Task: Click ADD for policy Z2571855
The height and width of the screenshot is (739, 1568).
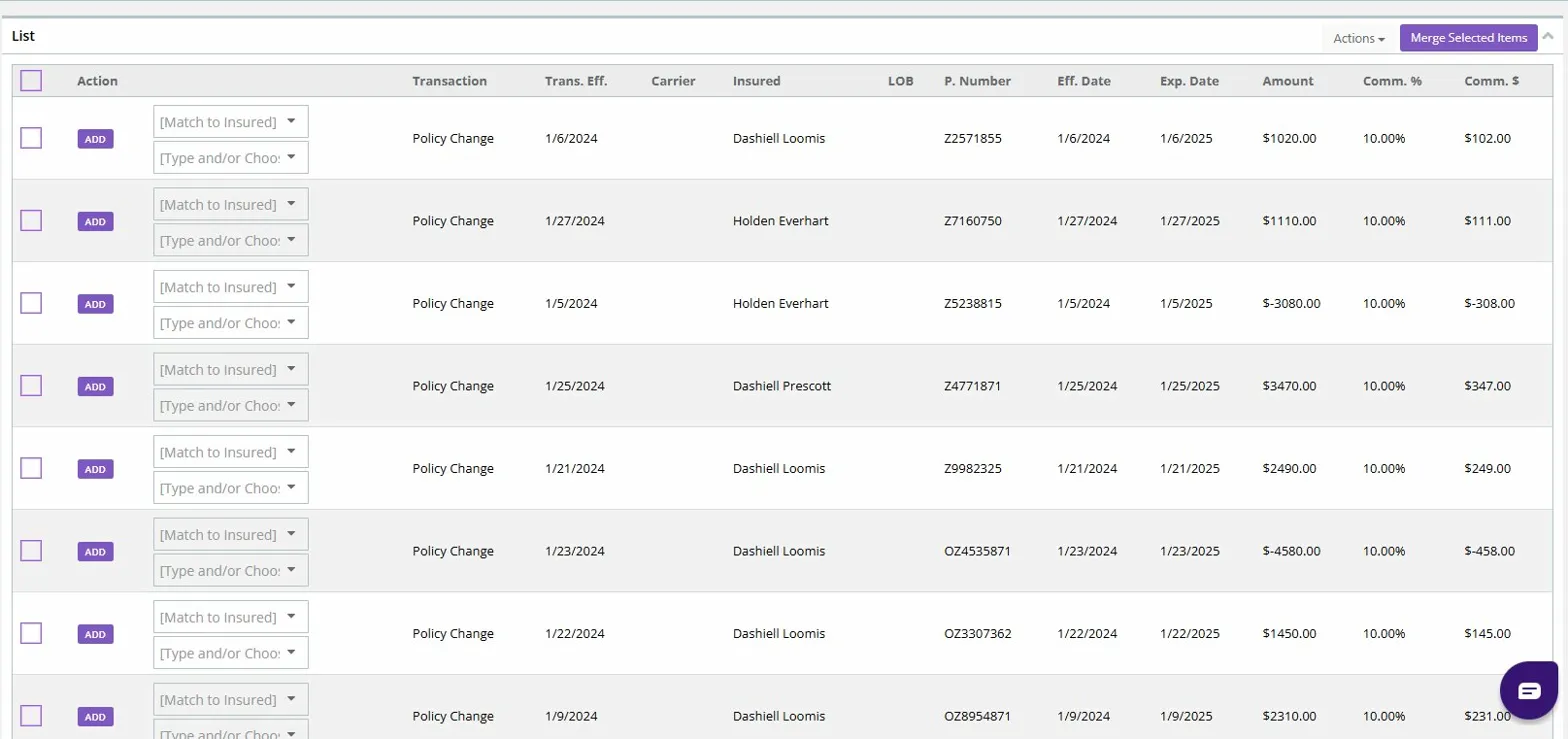Action: [x=95, y=139]
